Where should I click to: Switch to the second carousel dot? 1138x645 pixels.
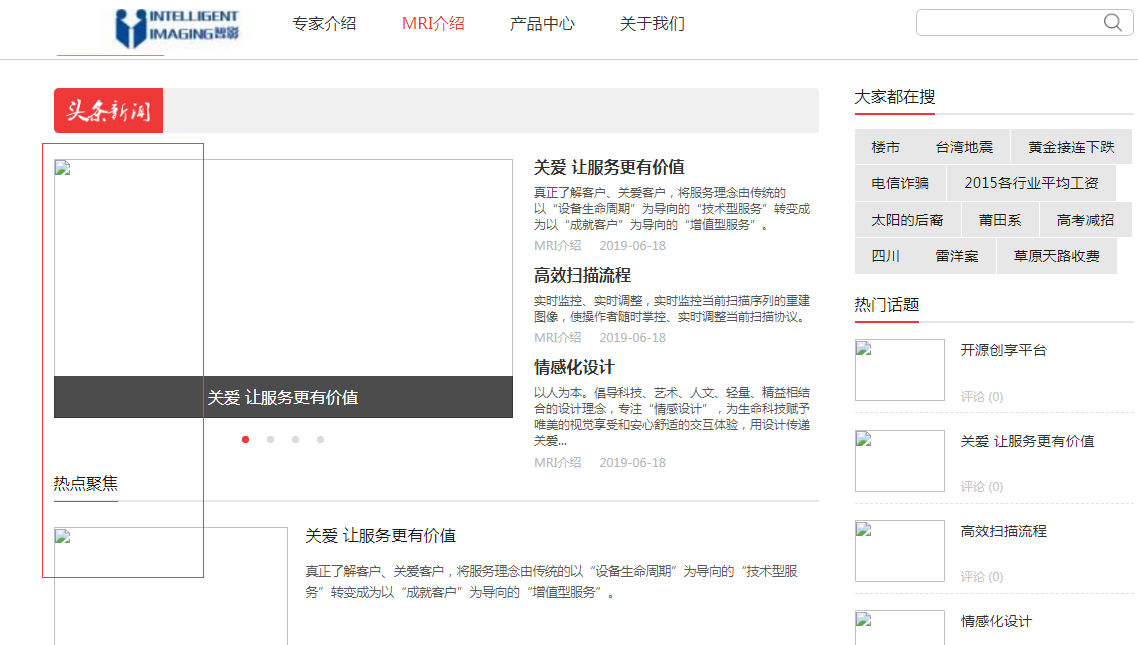click(x=271, y=439)
